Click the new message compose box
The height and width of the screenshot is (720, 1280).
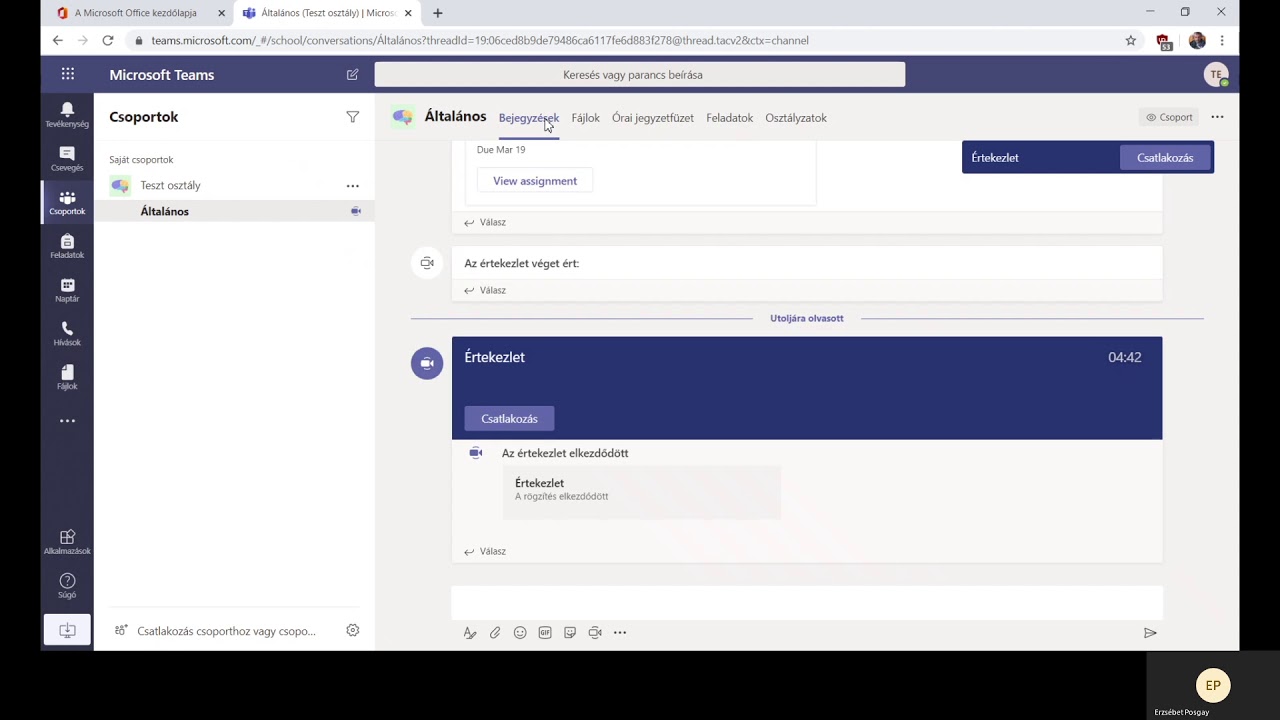click(x=807, y=603)
